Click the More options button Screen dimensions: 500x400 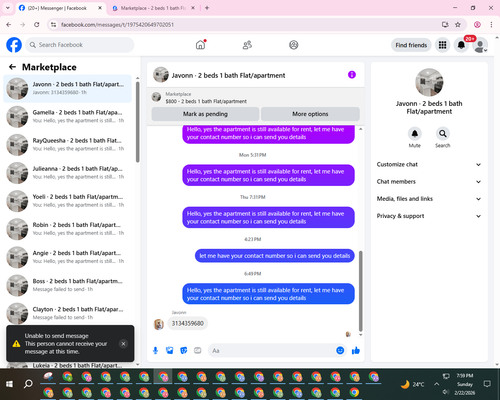pos(310,114)
